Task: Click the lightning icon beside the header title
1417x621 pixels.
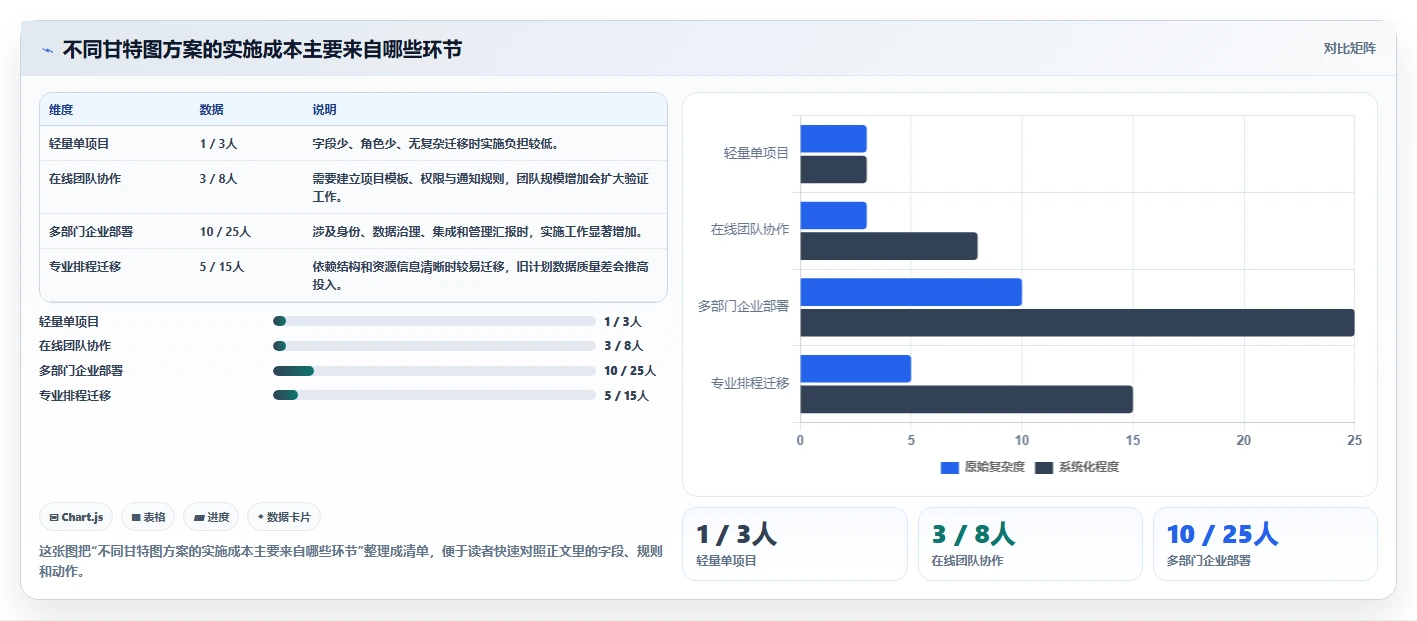Action: [47, 50]
